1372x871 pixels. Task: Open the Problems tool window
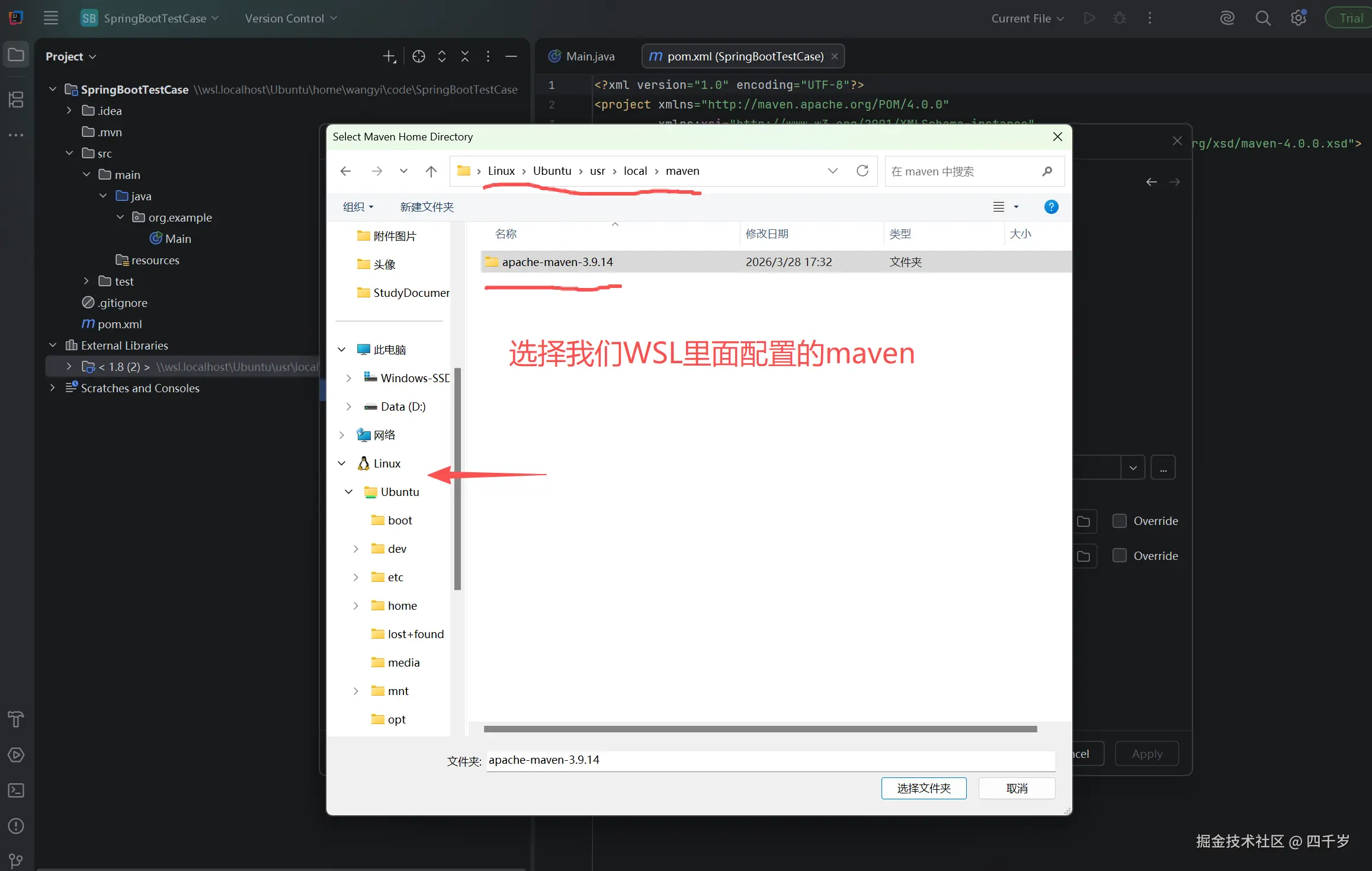point(16,826)
